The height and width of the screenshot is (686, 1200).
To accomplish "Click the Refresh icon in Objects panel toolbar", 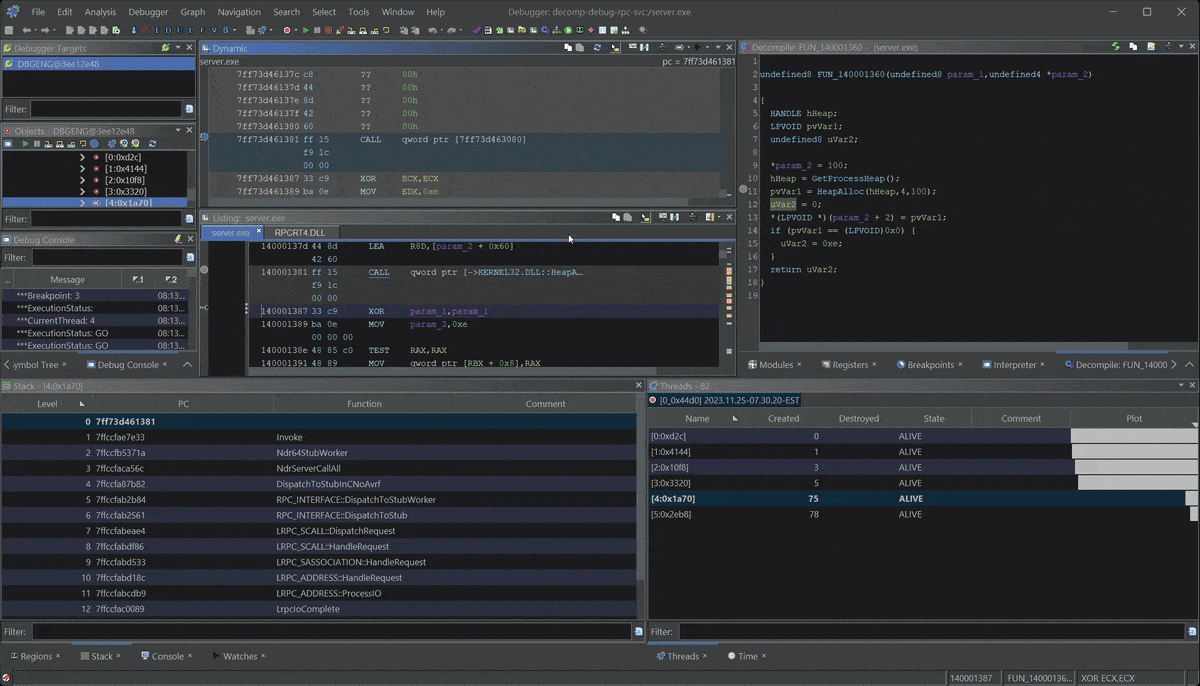I will tap(152, 144).
